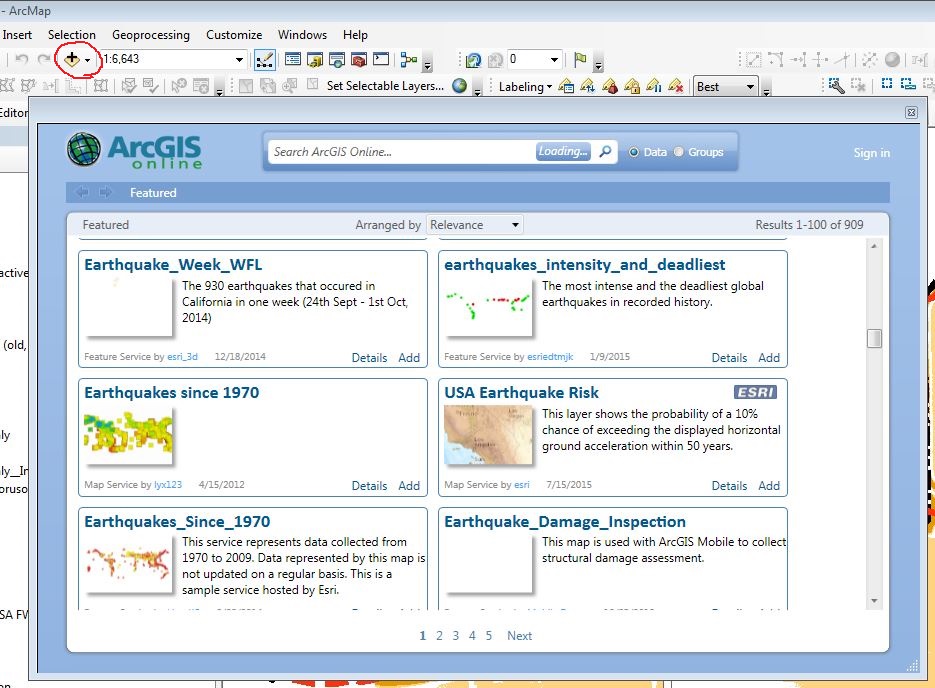Screen dimensions: 935x688
Task: Click the blue dashed square selection icon
Action: click(887, 84)
